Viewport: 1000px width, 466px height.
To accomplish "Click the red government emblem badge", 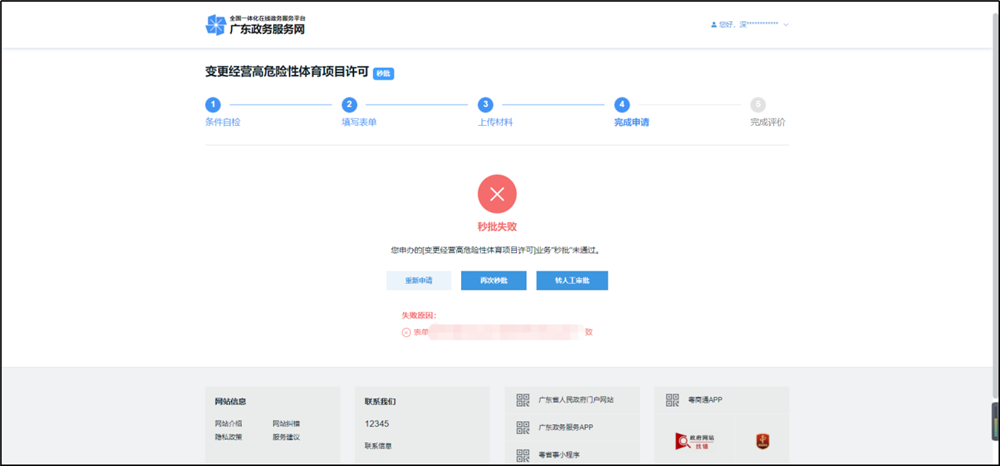I will 763,441.
